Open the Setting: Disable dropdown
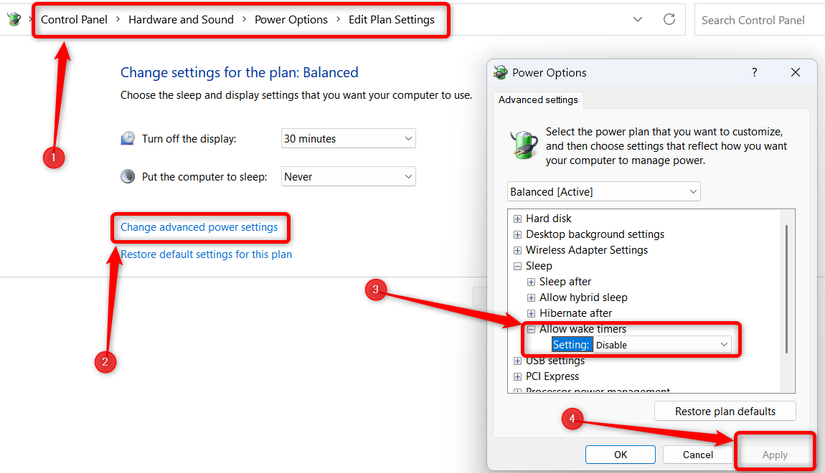Viewport: 825px width, 473px height. pyautogui.click(x=662, y=345)
